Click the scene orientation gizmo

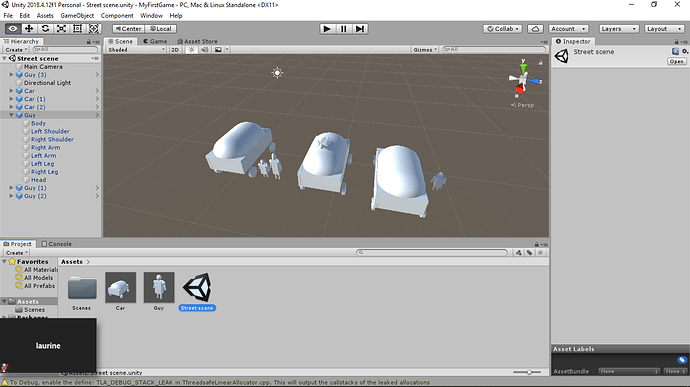[524, 80]
